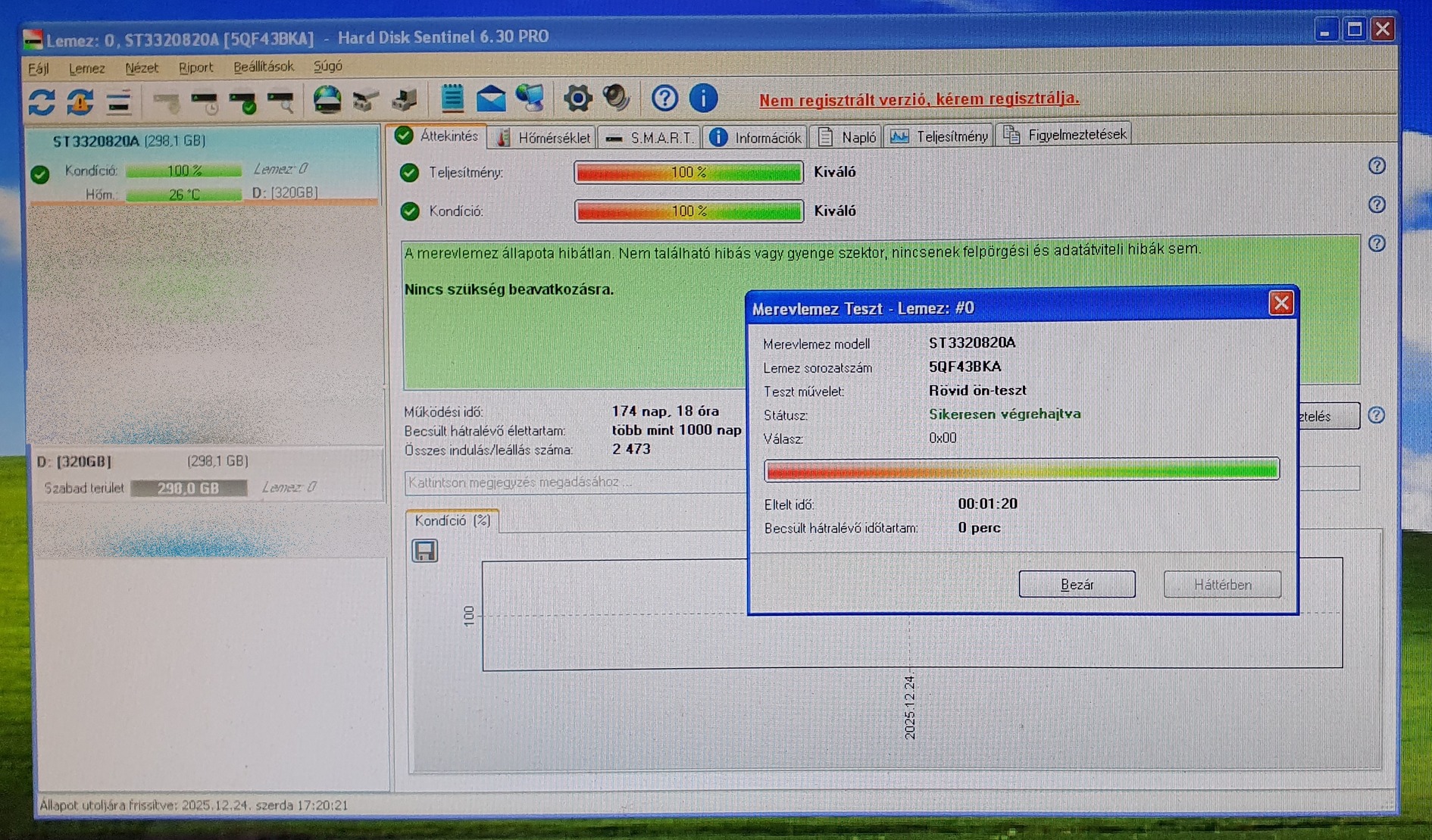Click the 2 473 start/stop count value

(x=631, y=449)
